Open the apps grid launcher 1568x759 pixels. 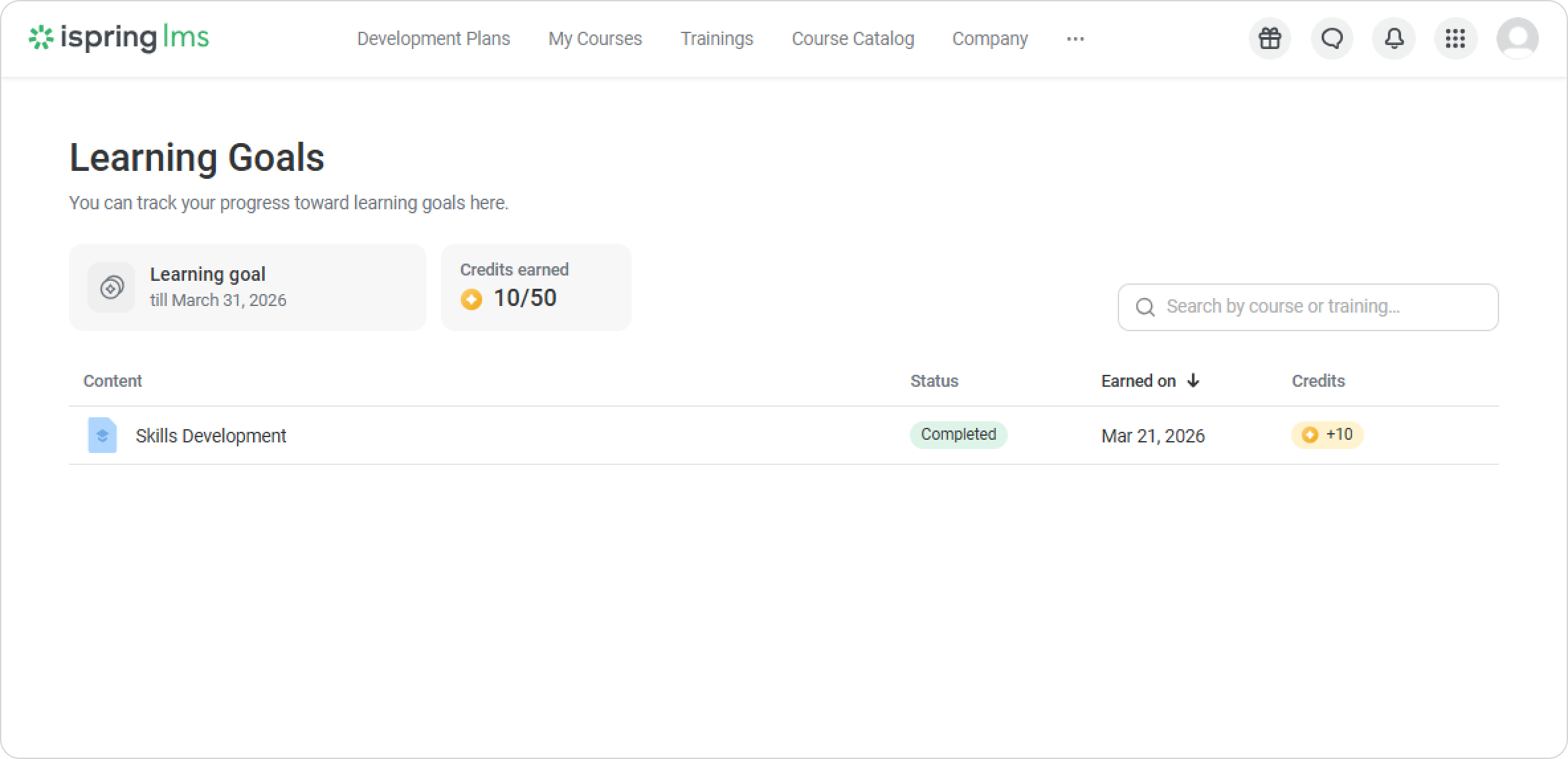(x=1455, y=38)
